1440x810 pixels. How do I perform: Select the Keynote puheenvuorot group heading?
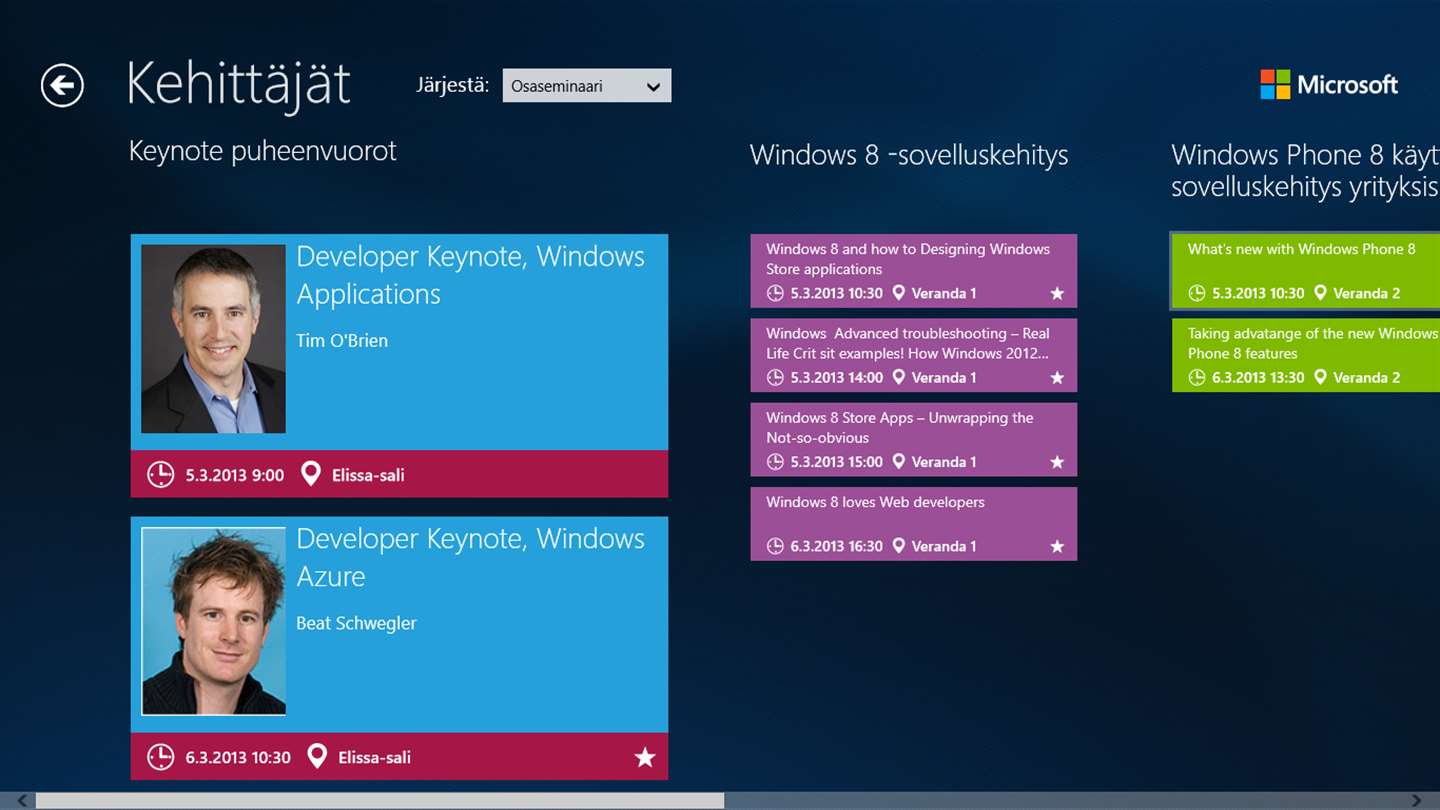pos(263,151)
